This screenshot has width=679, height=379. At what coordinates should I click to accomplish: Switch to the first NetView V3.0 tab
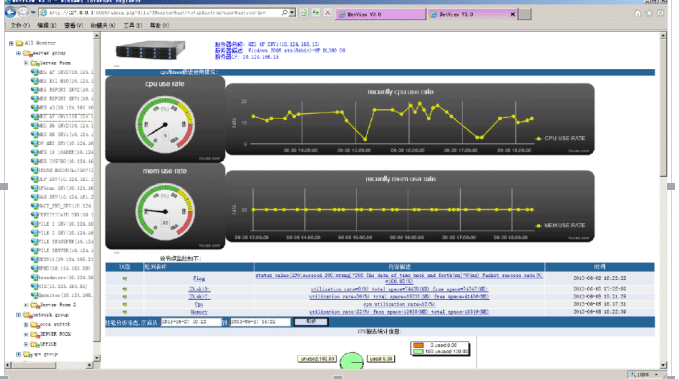[380, 14]
